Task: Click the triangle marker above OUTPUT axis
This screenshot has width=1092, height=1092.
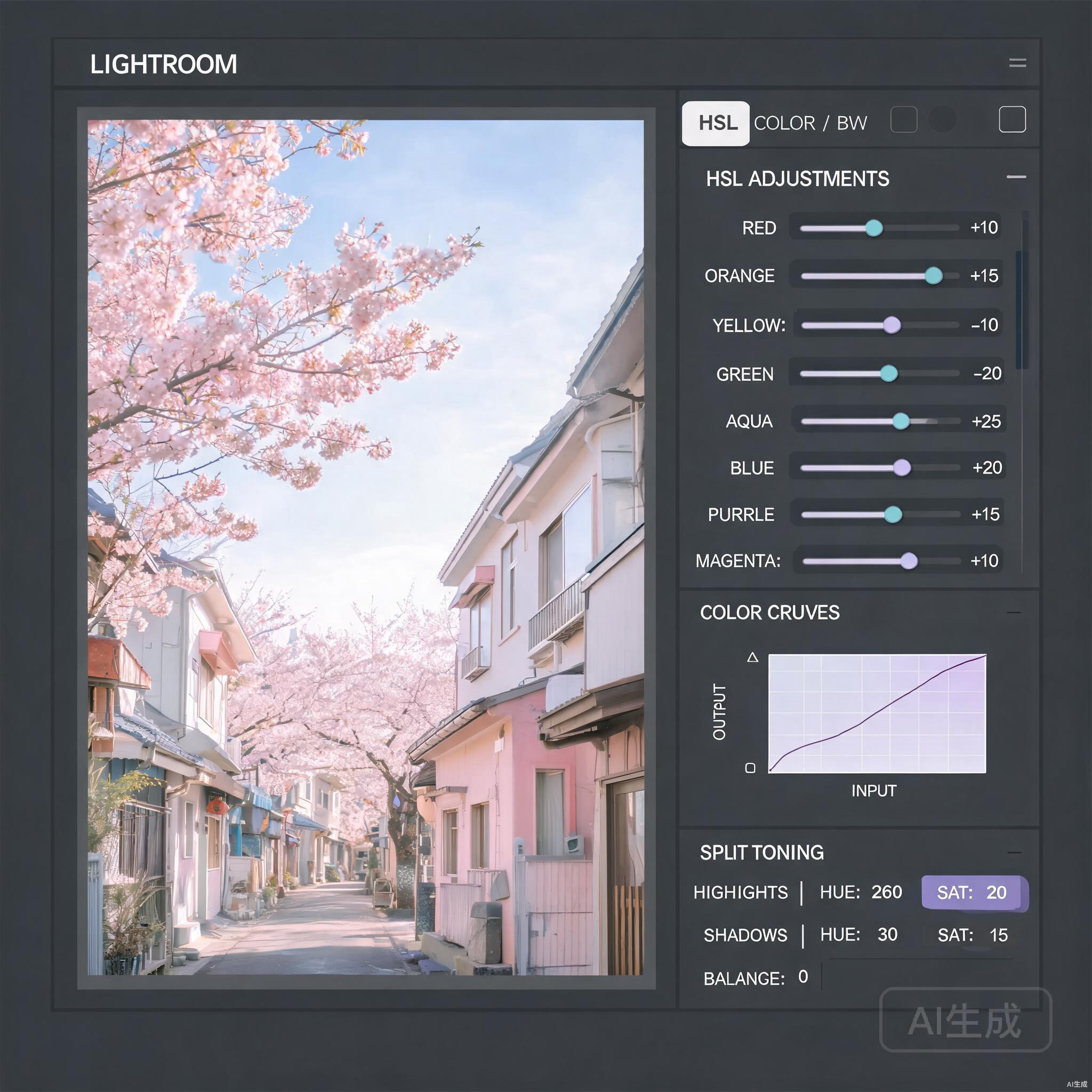Action: [752, 657]
